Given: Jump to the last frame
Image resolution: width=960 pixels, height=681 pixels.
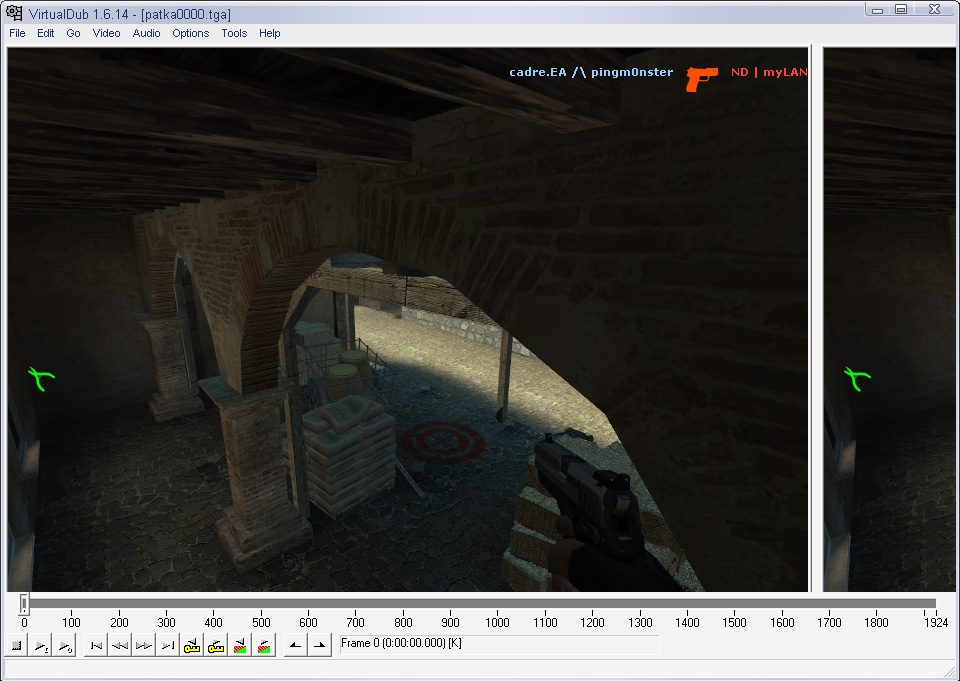Looking at the screenshot, I should tap(168, 645).
